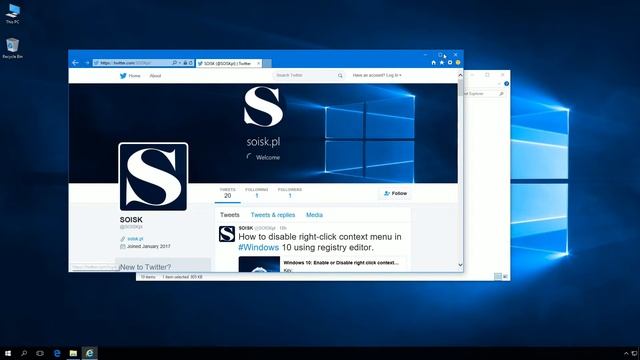Open the browser Home icon
Screen dimensions: 640x360
(433, 63)
